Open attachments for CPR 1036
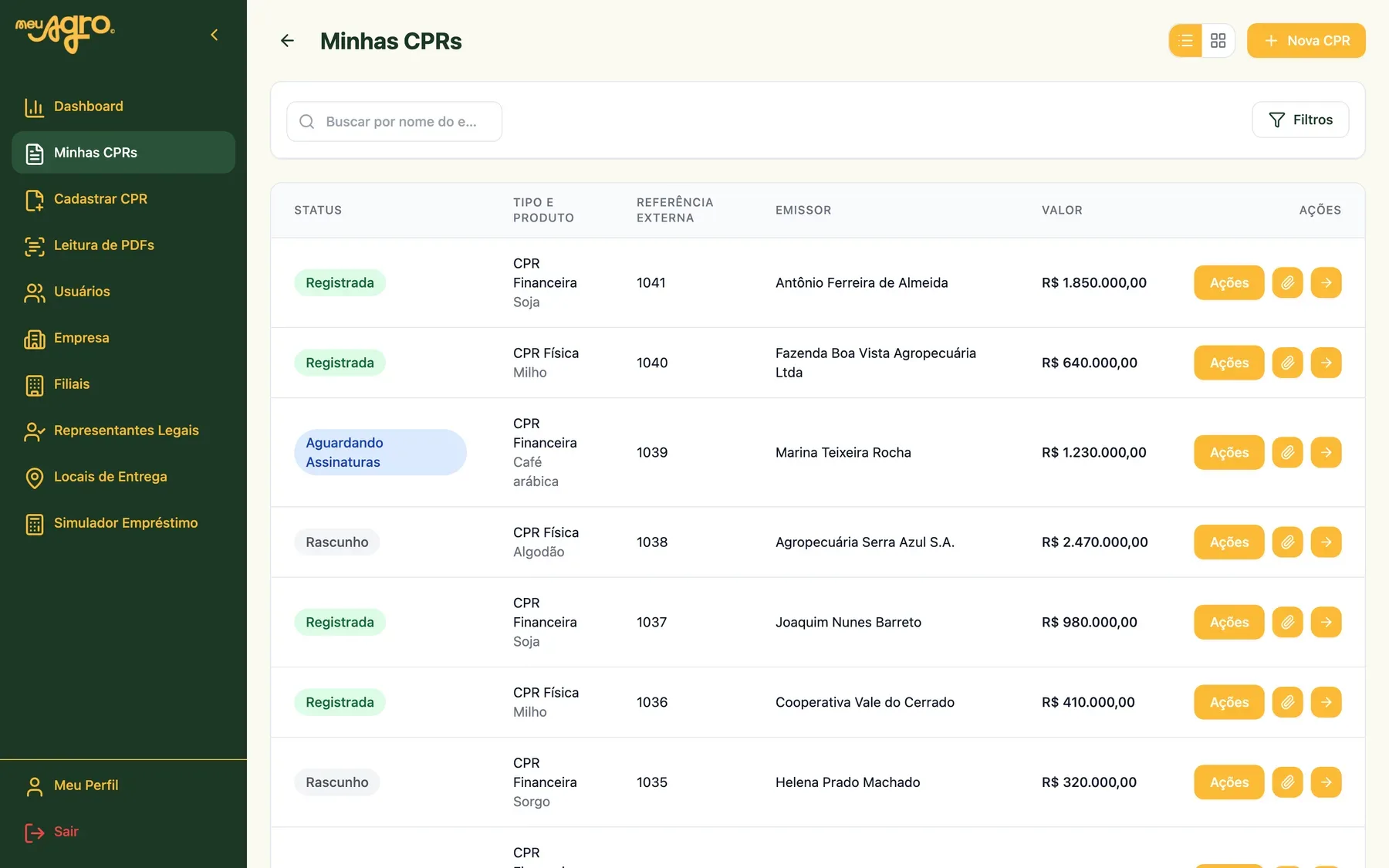The height and width of the screenshot is (868, 1389). point(1288,702)
